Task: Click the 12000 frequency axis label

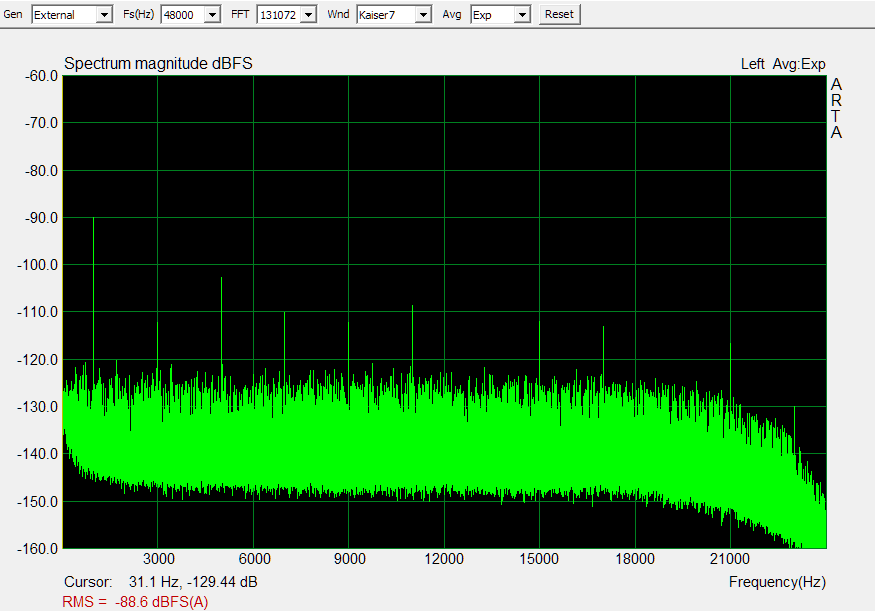Action: tap(444, 559)
